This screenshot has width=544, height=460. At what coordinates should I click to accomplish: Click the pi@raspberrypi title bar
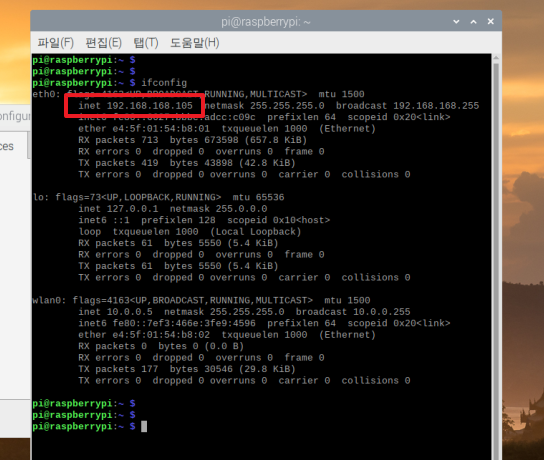266,22
